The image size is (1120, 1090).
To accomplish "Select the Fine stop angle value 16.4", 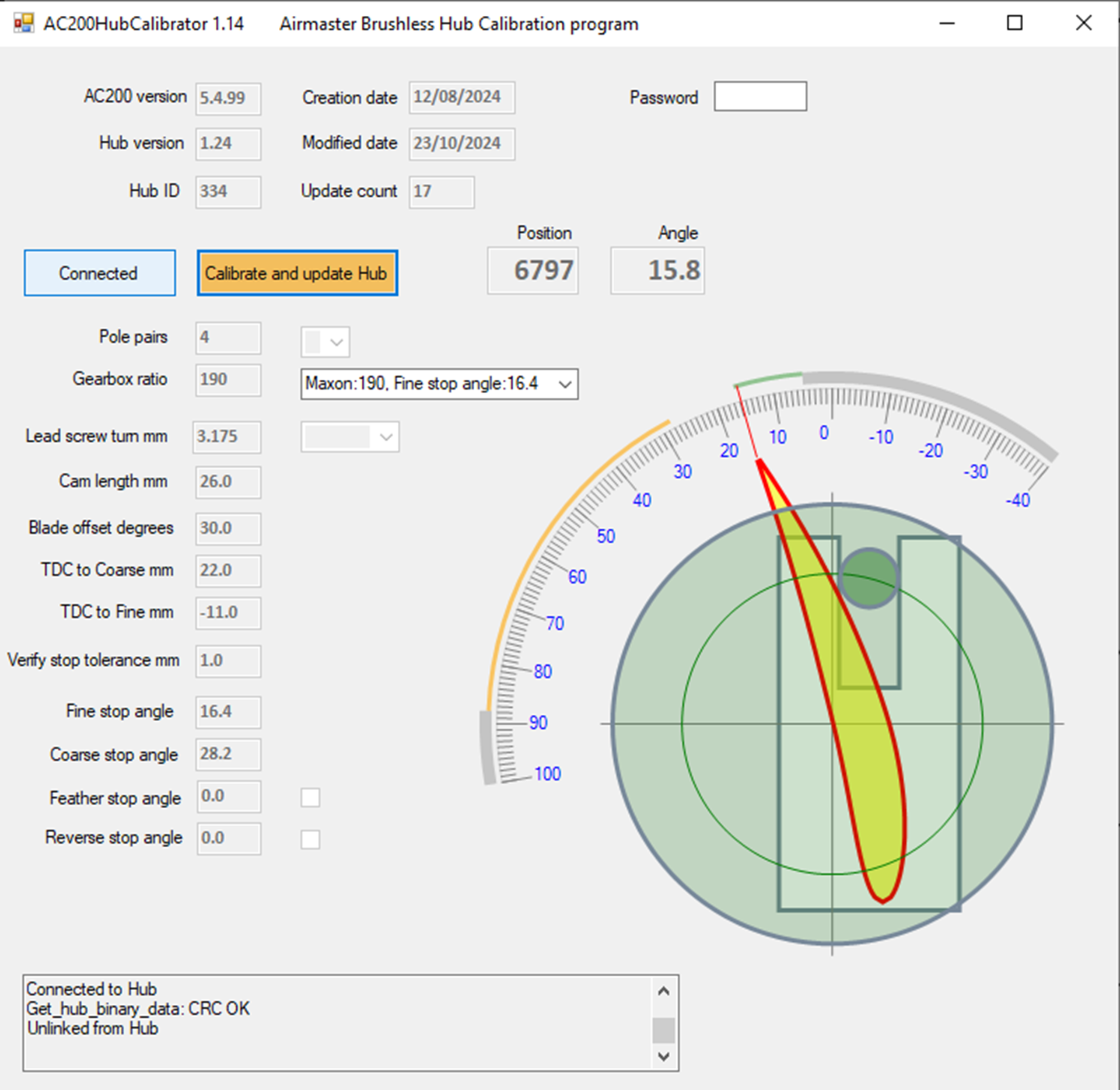I will [227, 711].
